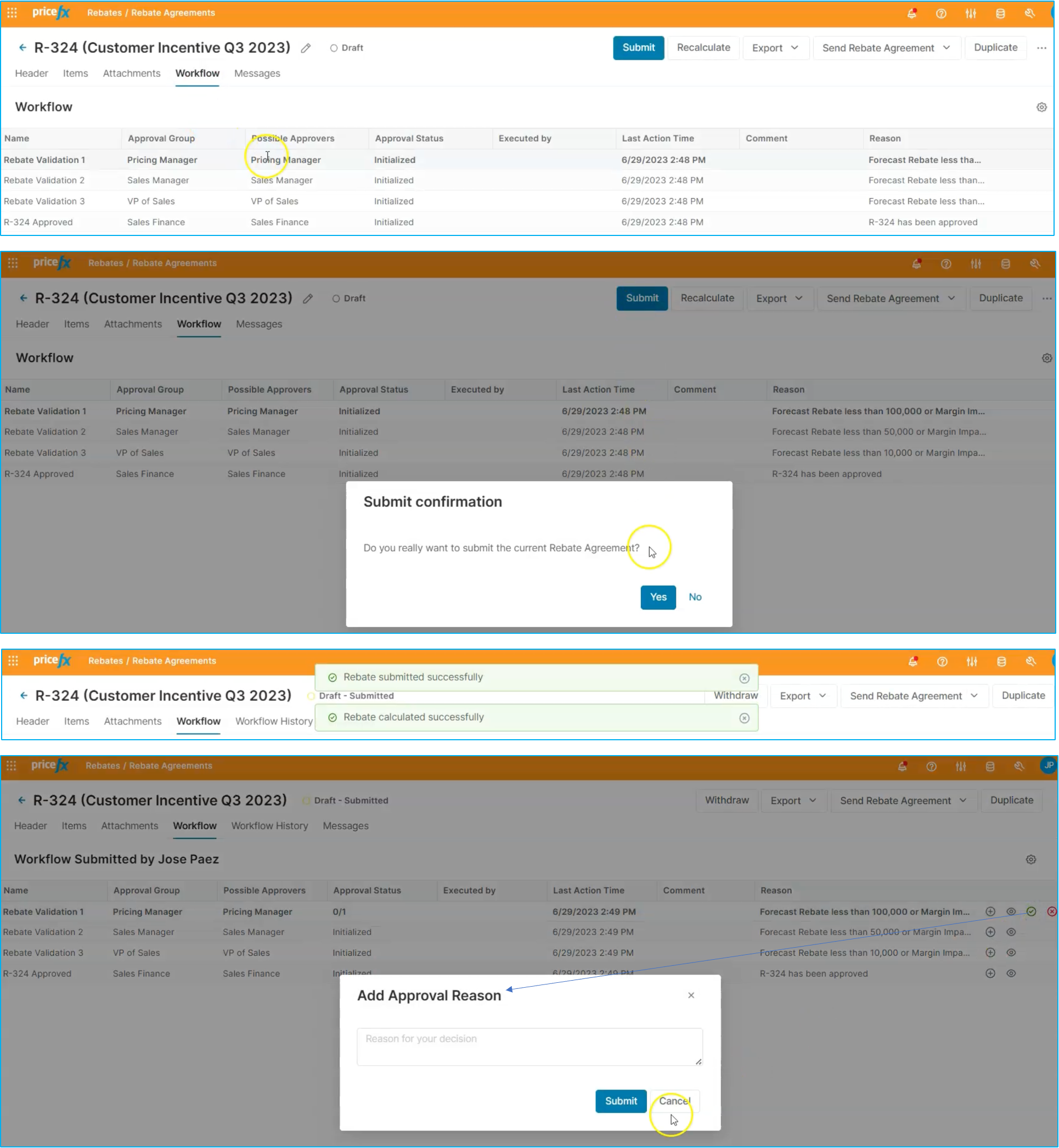Click the plus icon on Rebate Validation 3 row
Screen dimensions: 1059x1148
click(x=990, y=953)
